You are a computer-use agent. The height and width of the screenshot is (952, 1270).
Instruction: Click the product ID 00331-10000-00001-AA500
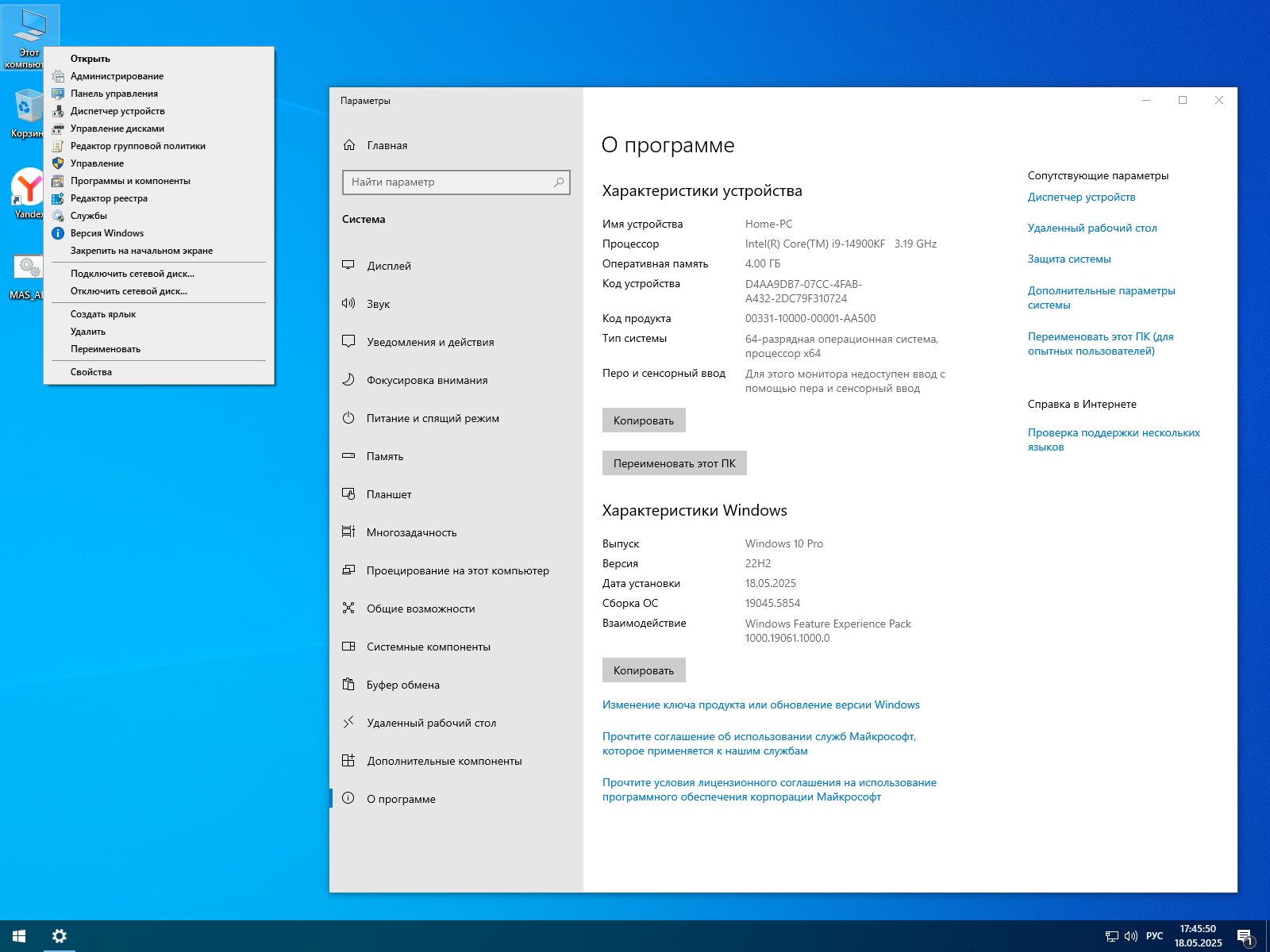click(810, 318)
